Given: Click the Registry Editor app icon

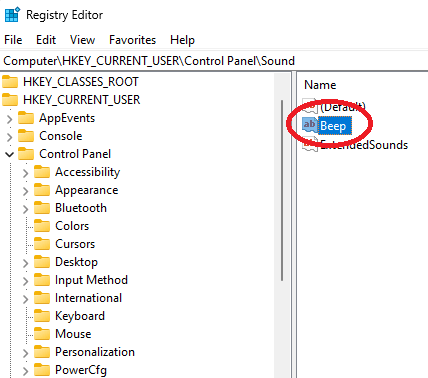Looking at the screenshot, I should tap(13, 15).
